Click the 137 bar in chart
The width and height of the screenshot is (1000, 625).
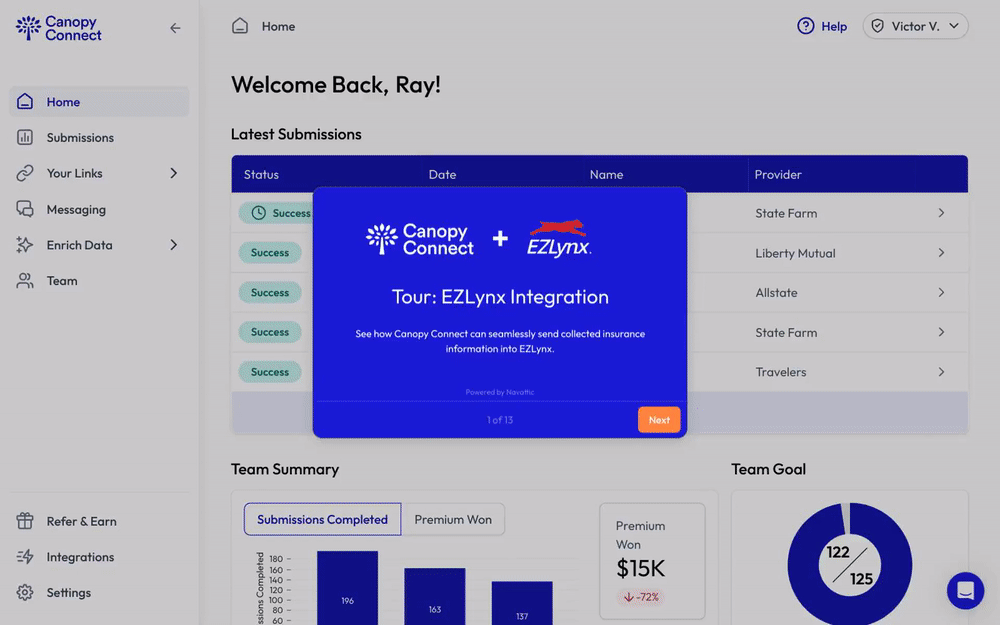tap(522, 603)
